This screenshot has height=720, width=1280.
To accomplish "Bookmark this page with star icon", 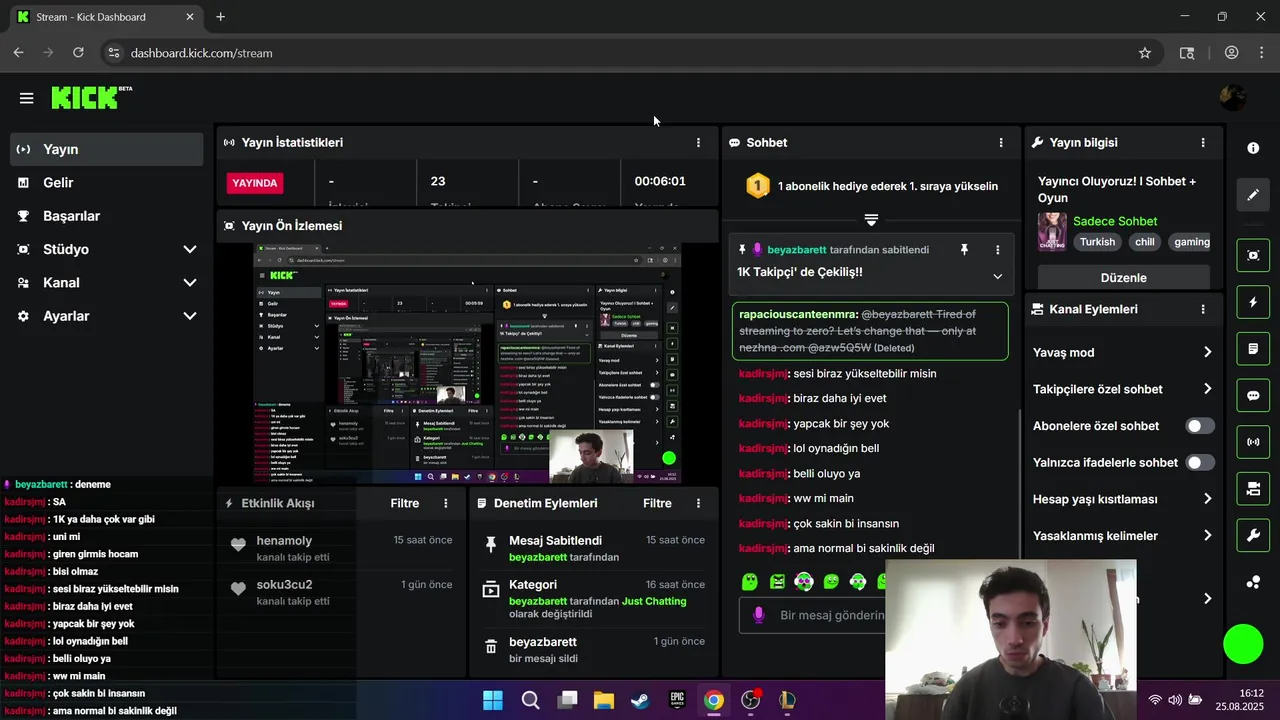I will [1145, 53].
